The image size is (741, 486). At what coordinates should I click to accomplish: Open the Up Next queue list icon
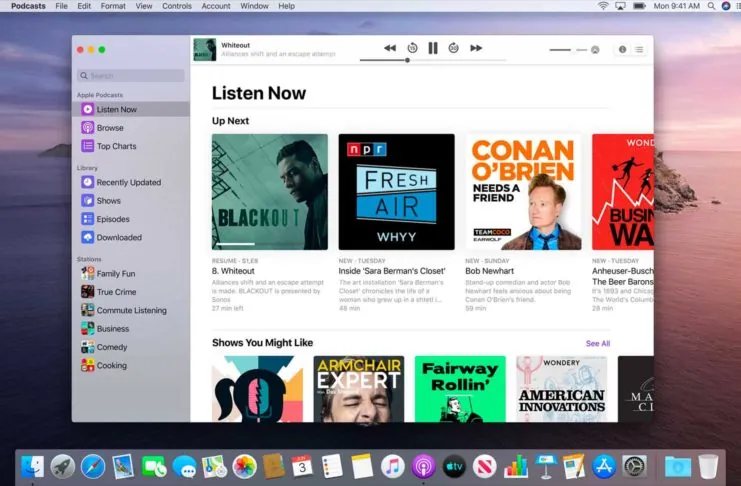639,50
